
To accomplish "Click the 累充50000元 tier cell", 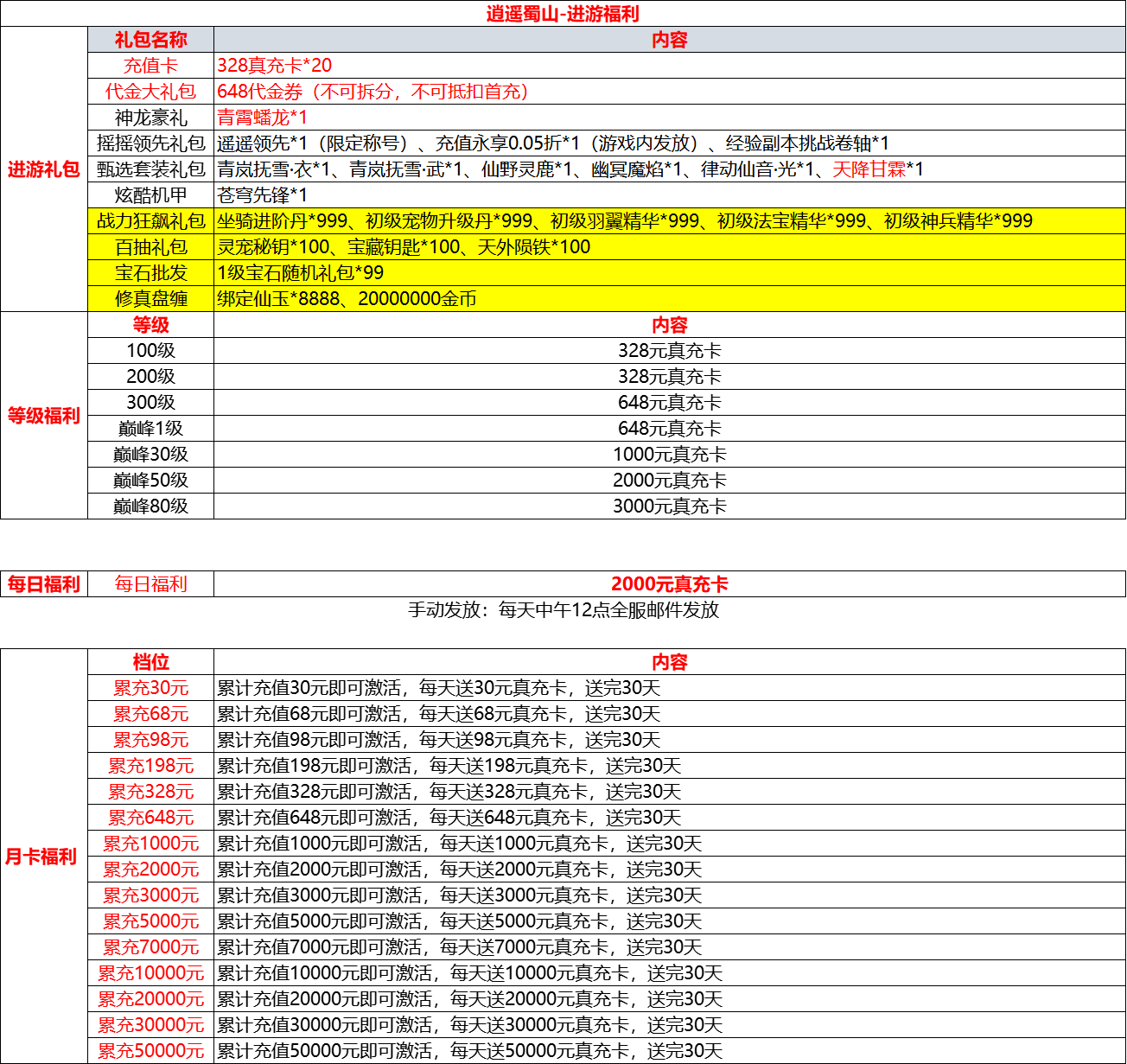I will [150, 1051].
